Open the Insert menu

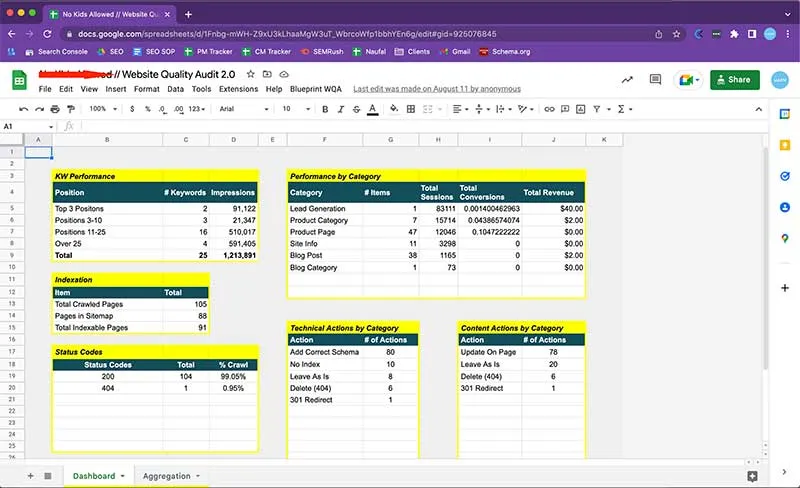pyautogui.click(x=116, y=89)
